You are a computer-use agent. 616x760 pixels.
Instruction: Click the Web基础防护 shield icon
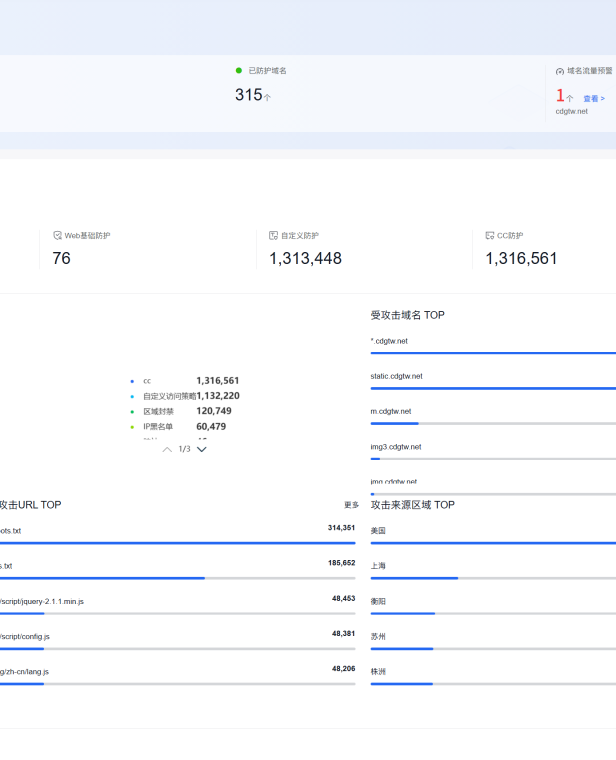(x=57, y=236)
